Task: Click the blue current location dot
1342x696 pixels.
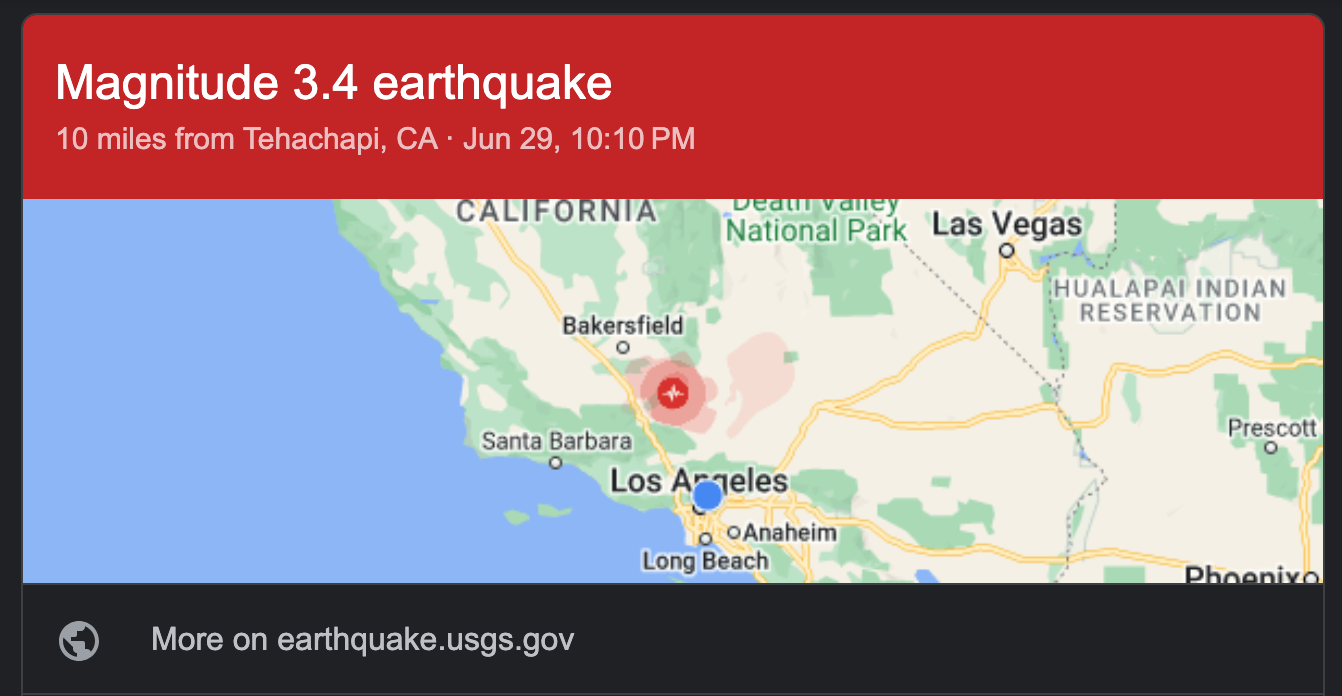Action: (707, 495)
